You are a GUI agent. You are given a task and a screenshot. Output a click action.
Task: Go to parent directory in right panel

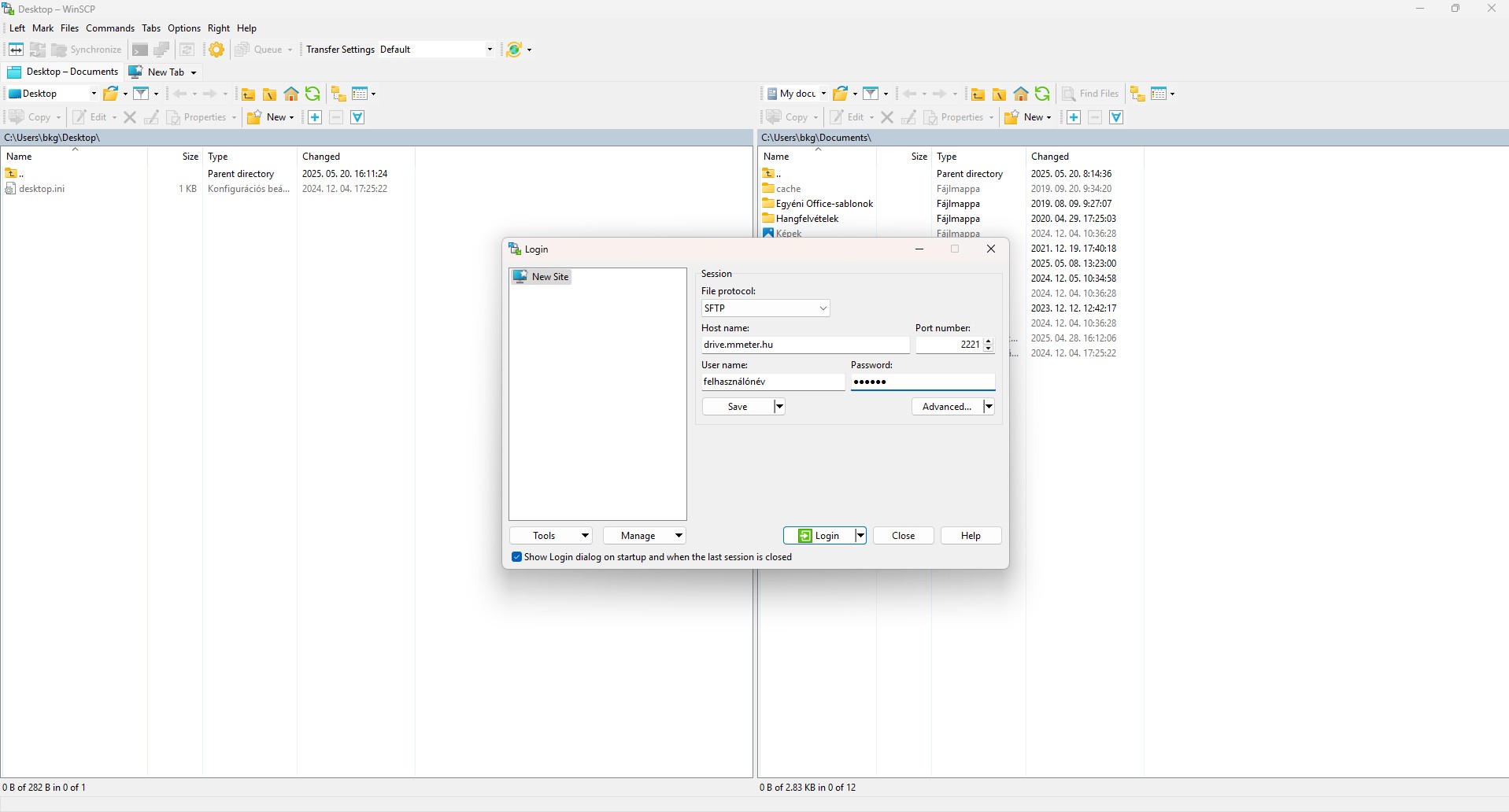[978, 94]
